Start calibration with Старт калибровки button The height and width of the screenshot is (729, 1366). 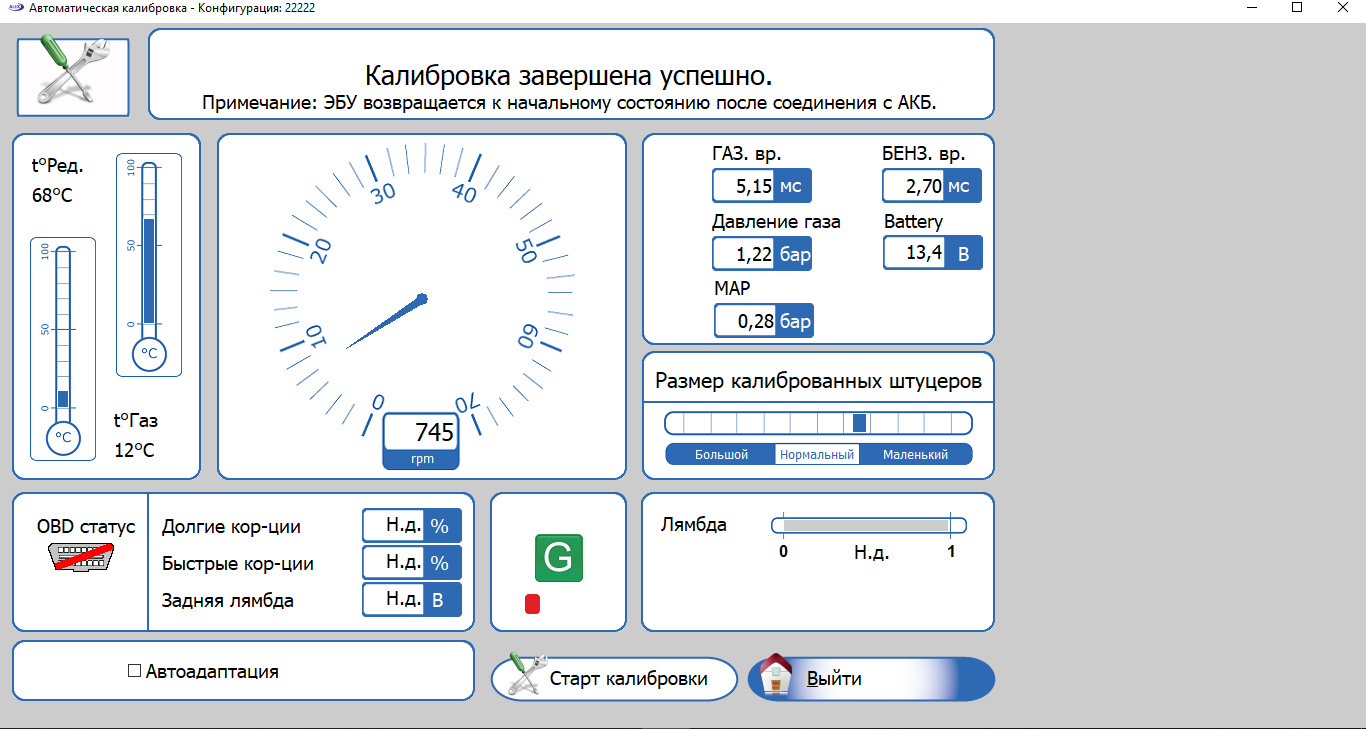613,679
